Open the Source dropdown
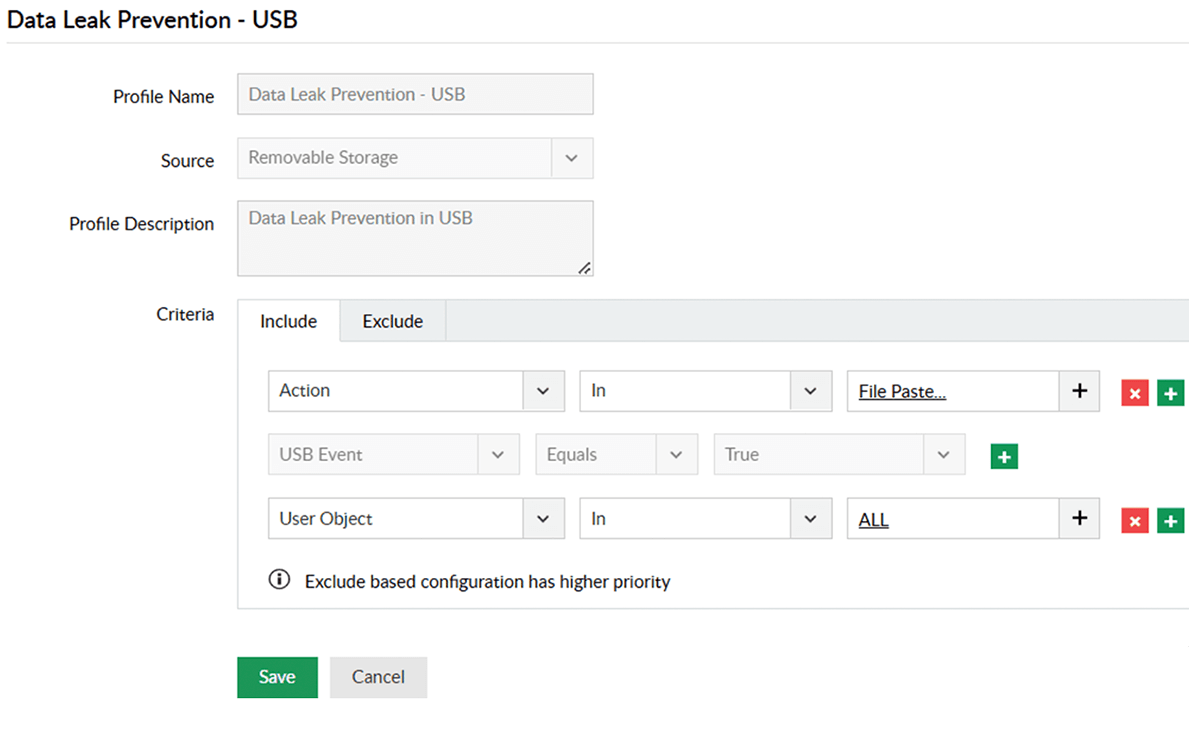 click(572, 158)
